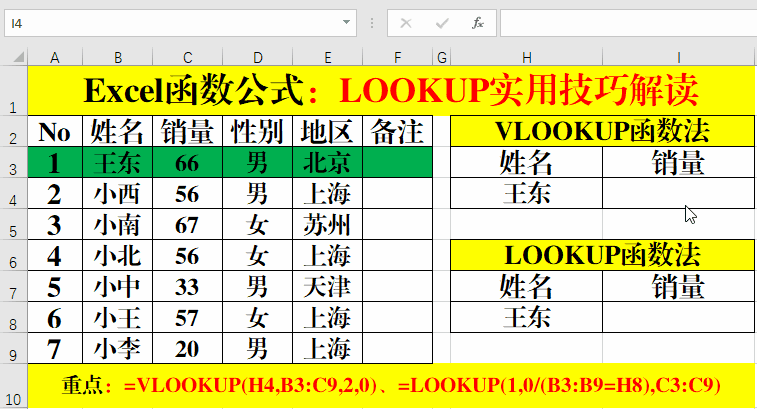The height and width of the screenshot is (409, 757).
Task: Click the cell '天津'
Action: (x=328, y=286)
